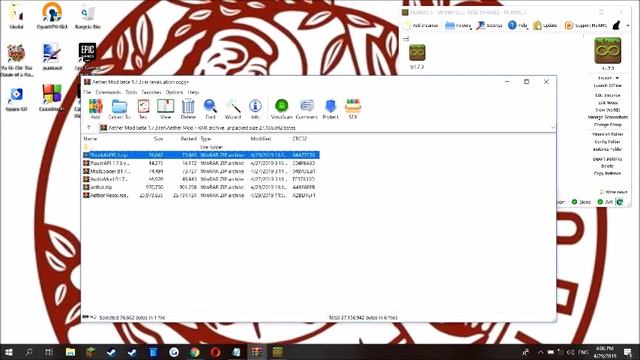Screen dimensions: 640x360
Task: Select the PlayerAPI archive row
Action: tap(201, 163)
